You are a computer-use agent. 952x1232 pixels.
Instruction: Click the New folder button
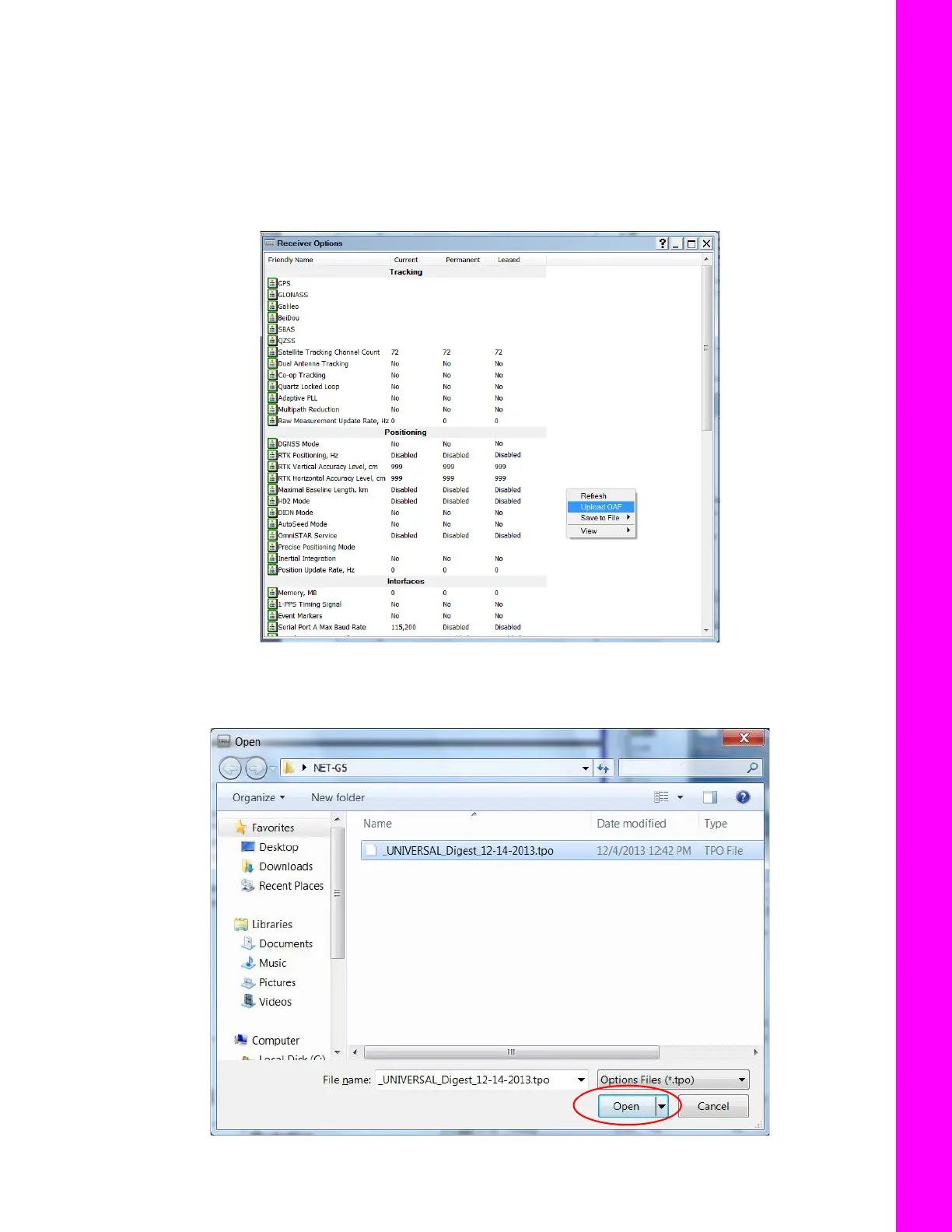click(x=338, y=797)
